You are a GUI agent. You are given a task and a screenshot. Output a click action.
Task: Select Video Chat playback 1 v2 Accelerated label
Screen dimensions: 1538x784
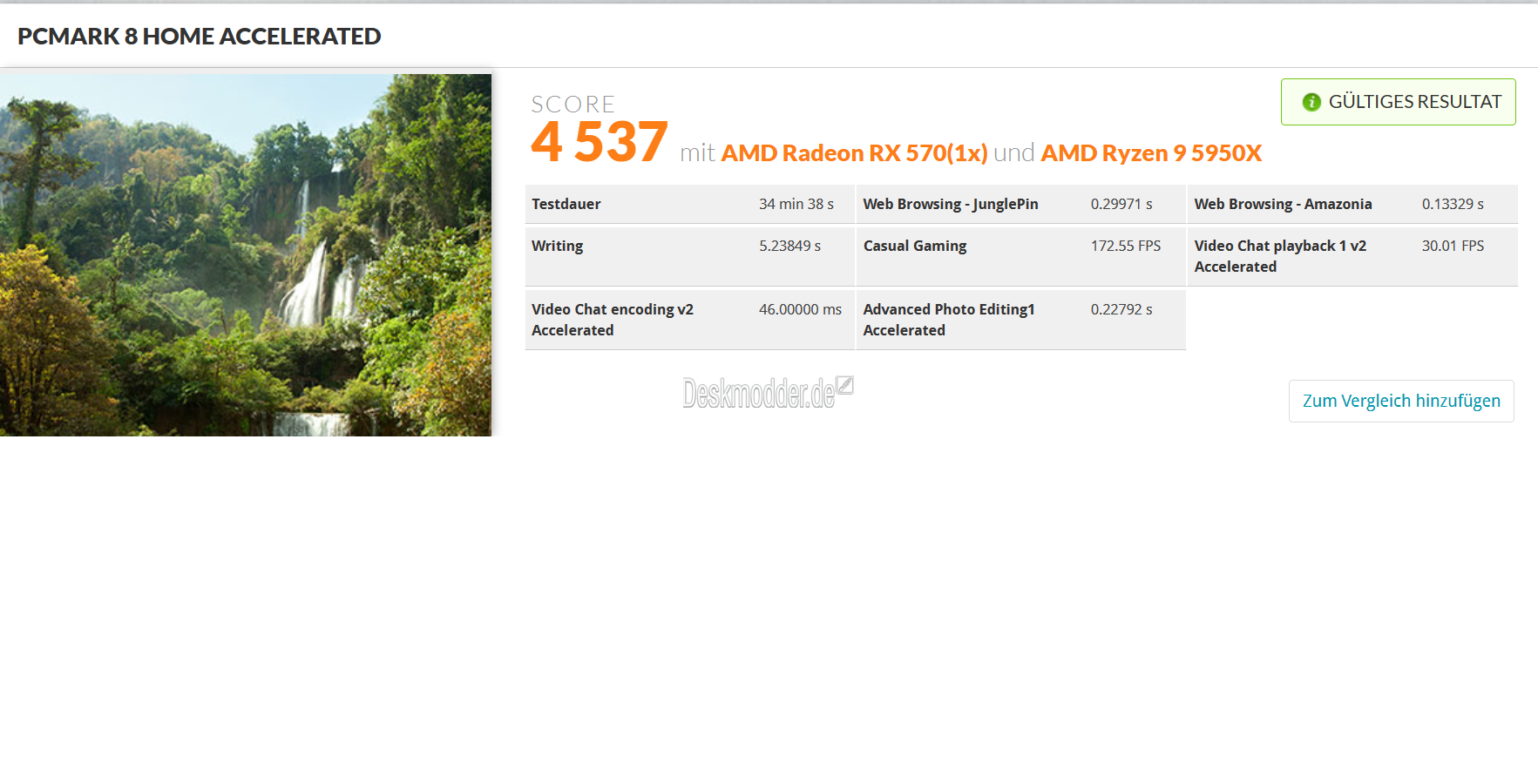(1280, 256)
